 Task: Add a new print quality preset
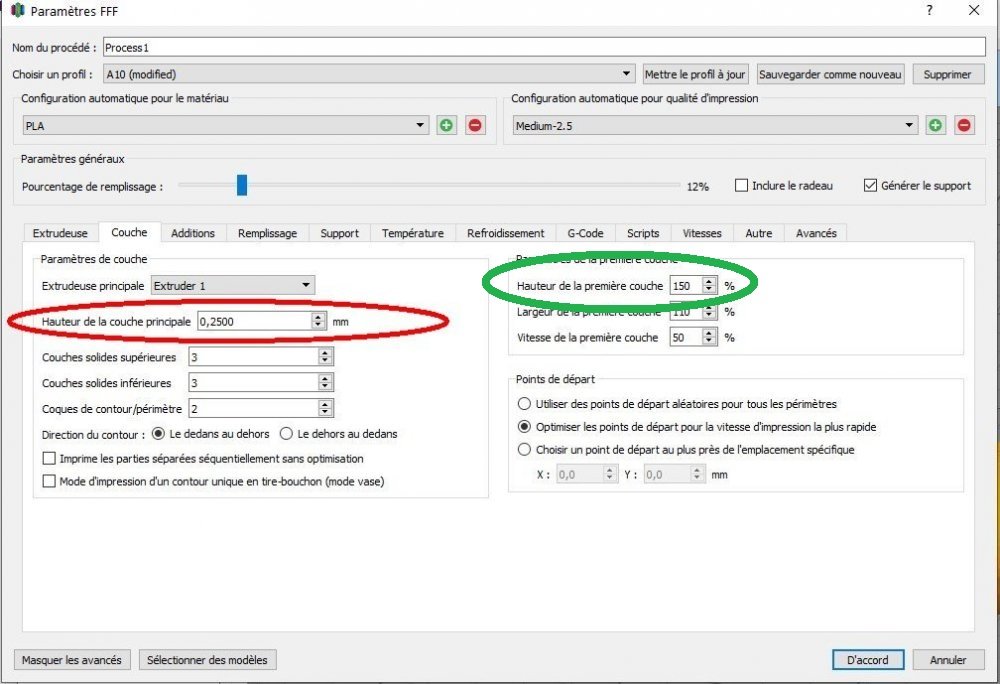point(935,125)
